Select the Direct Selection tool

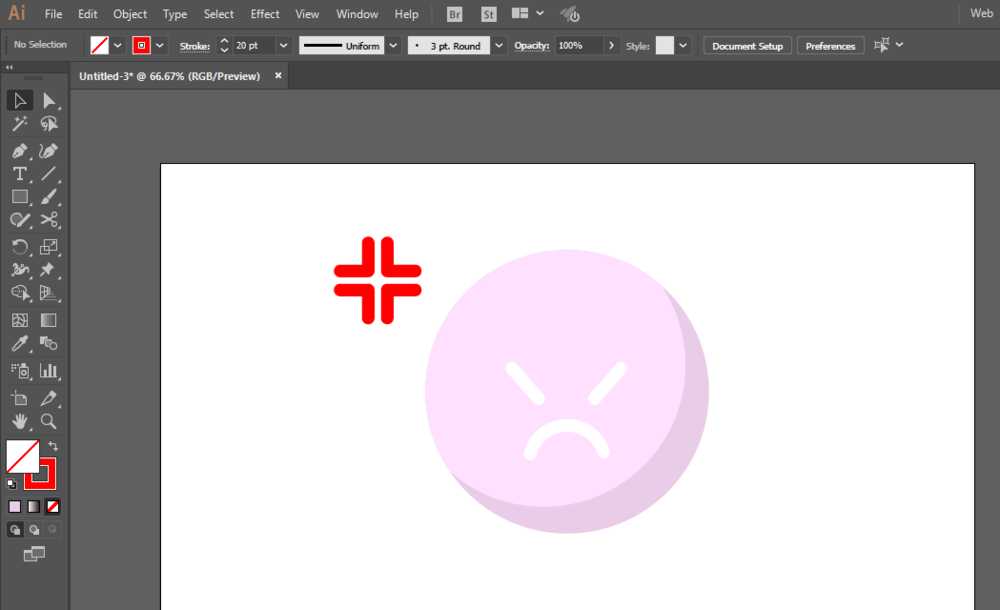[x=48, y=101]
